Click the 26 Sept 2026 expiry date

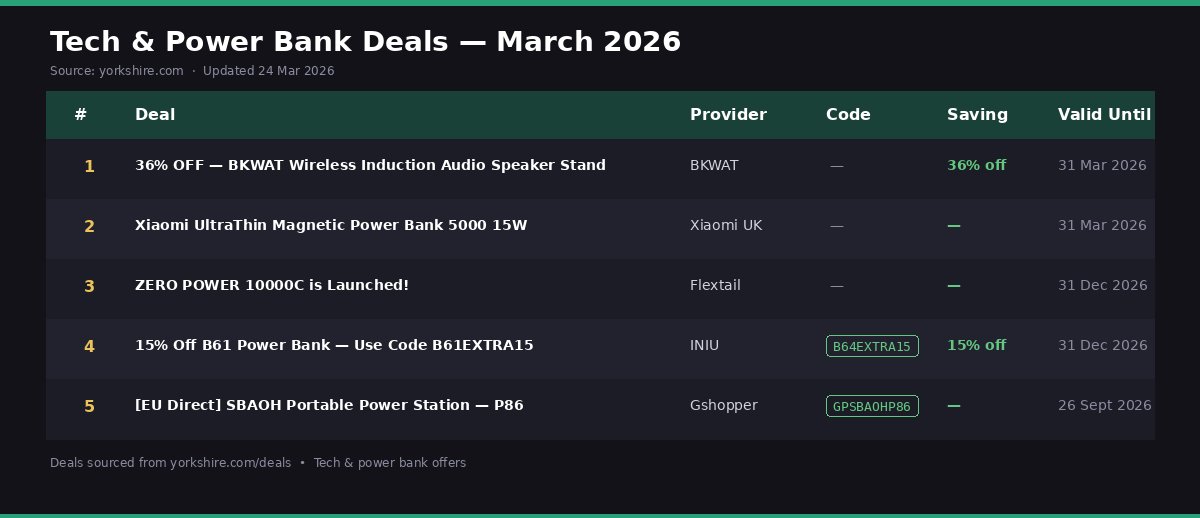[1104, 405]
